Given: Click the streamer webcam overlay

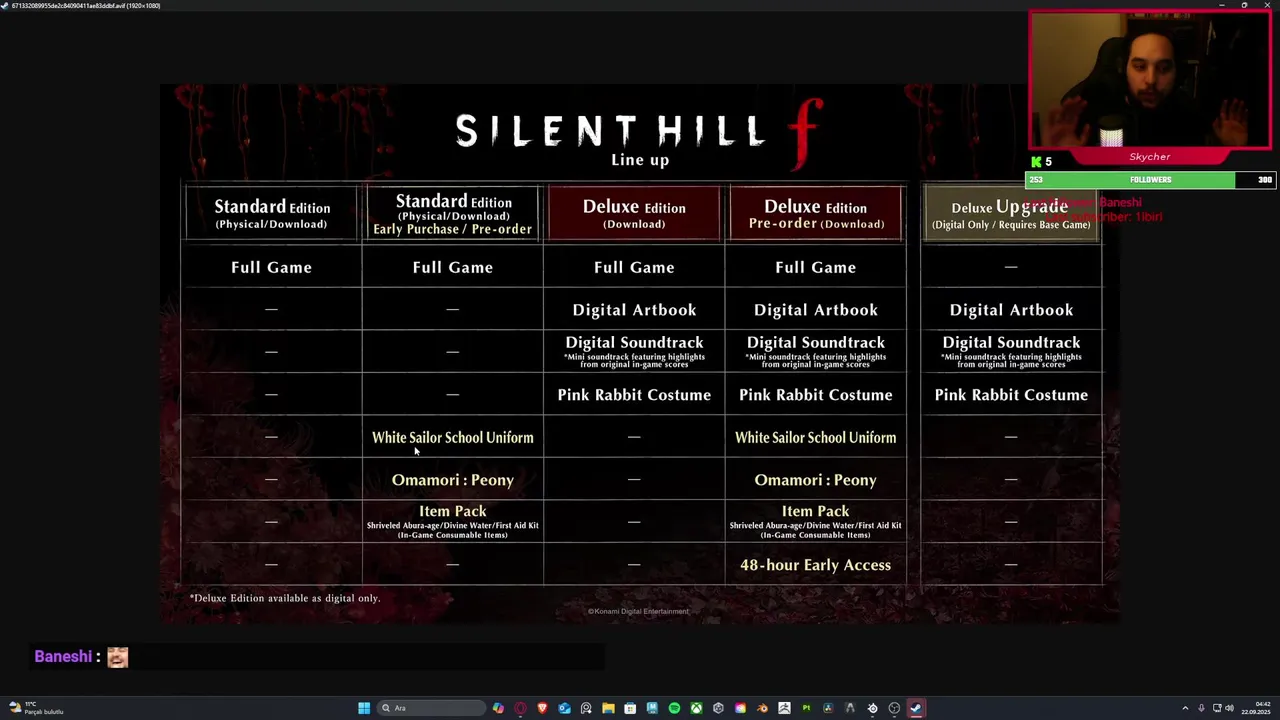Looking at the screenshot, I should pyautogui.click(x=1150, y=80).
